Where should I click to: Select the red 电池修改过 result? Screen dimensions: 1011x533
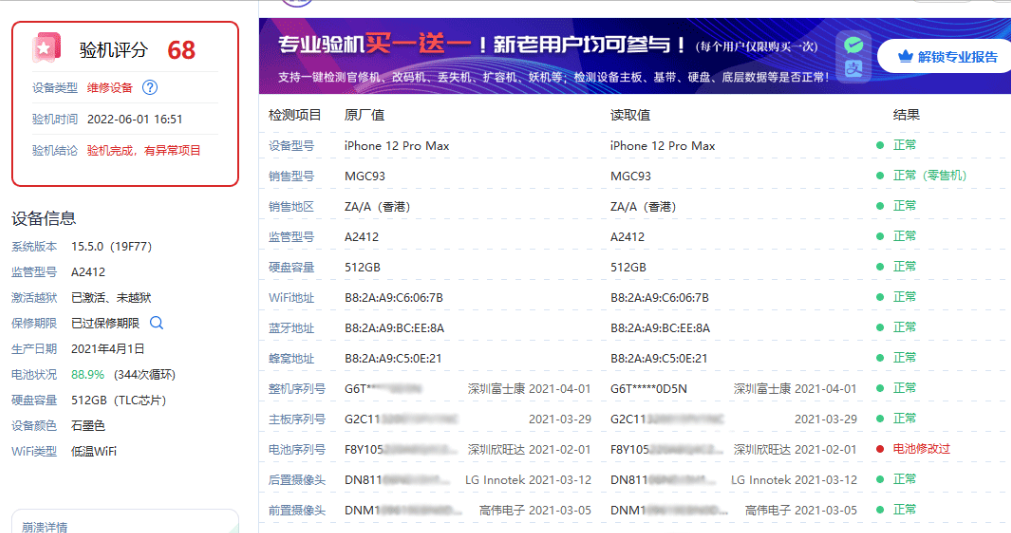click(x=921, y=449)
